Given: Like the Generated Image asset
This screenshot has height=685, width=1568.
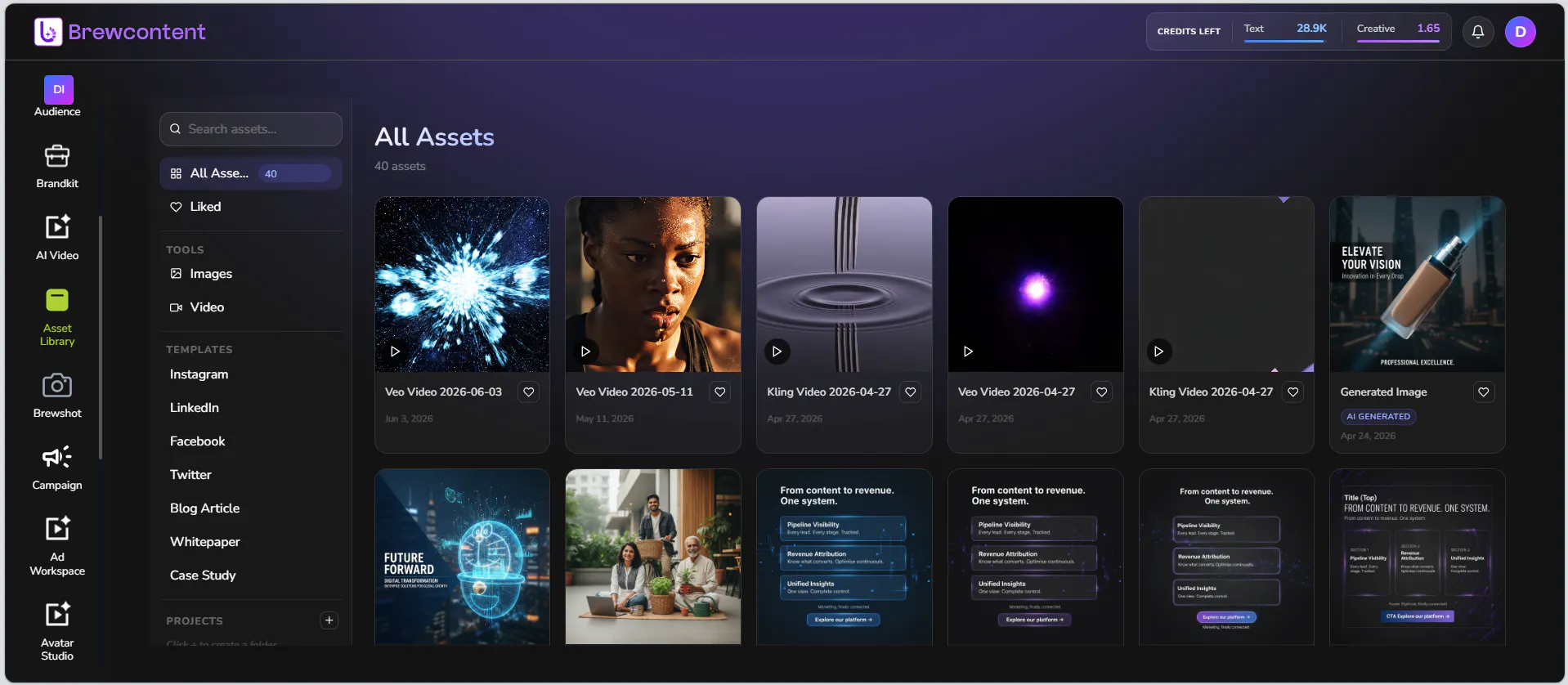Looking at the screenshot, I should click(x=1484, y=392).
